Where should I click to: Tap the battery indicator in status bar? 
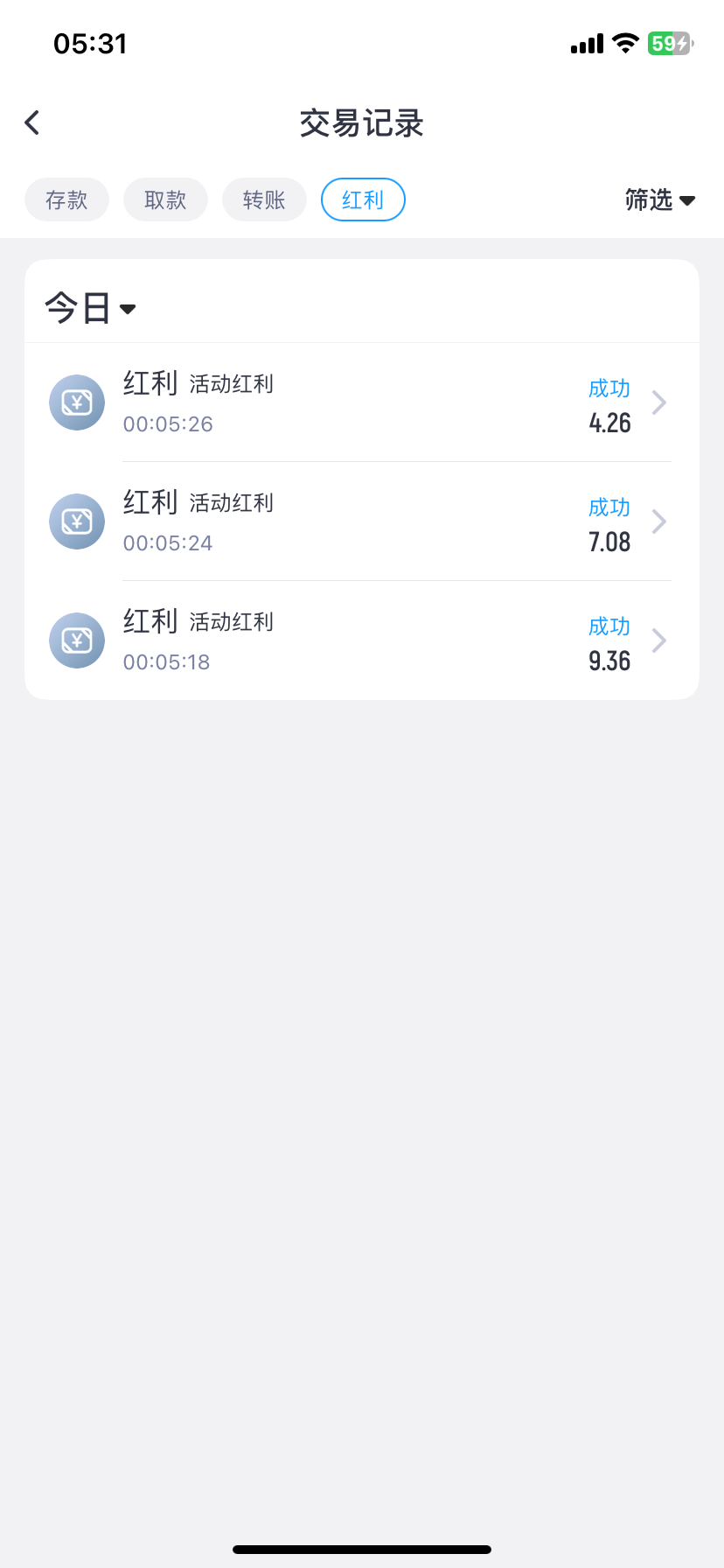[670, 44]
